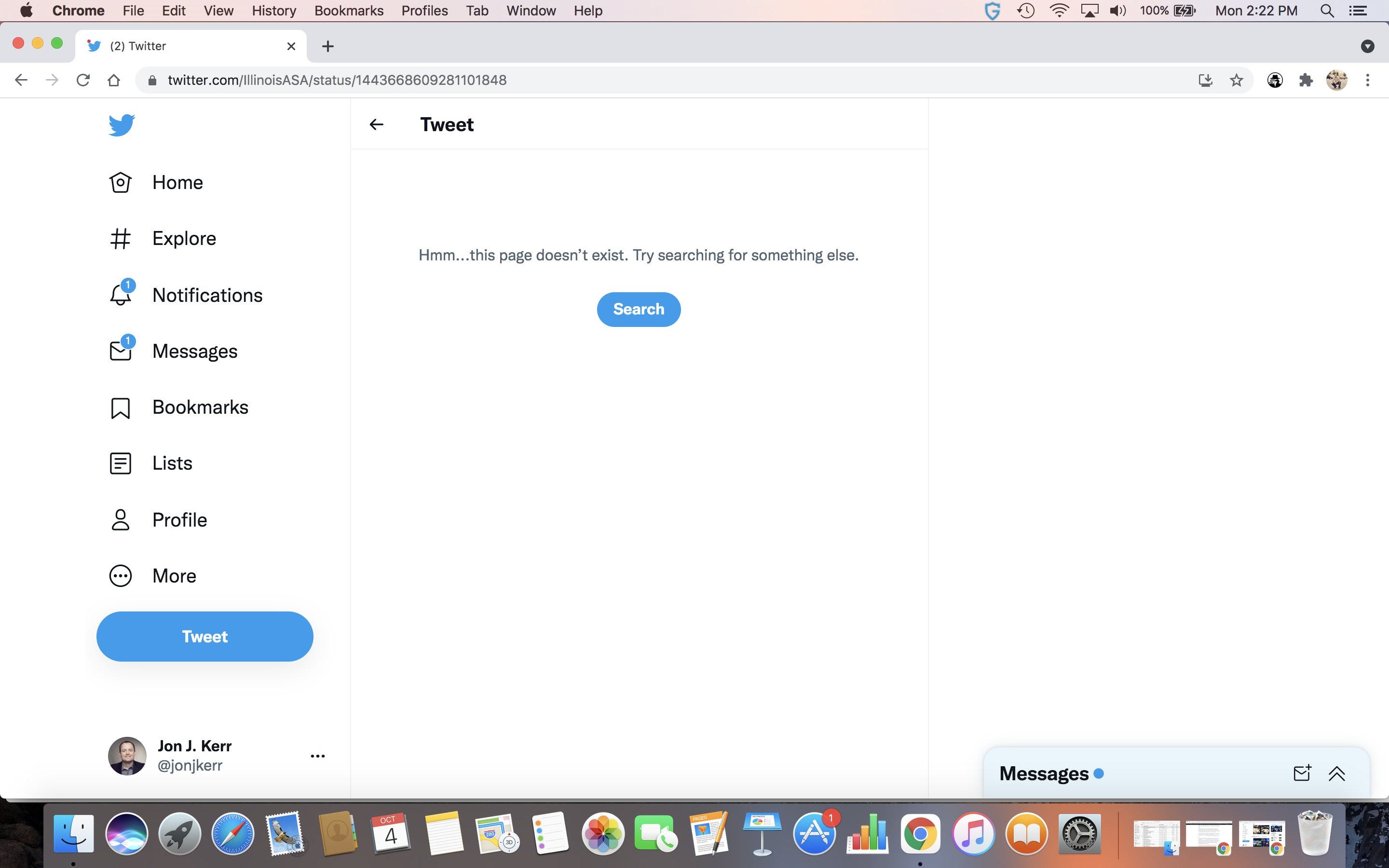1389x868 pixels.
Task: Click the browser back arrow
Action: tap(21, 80)
